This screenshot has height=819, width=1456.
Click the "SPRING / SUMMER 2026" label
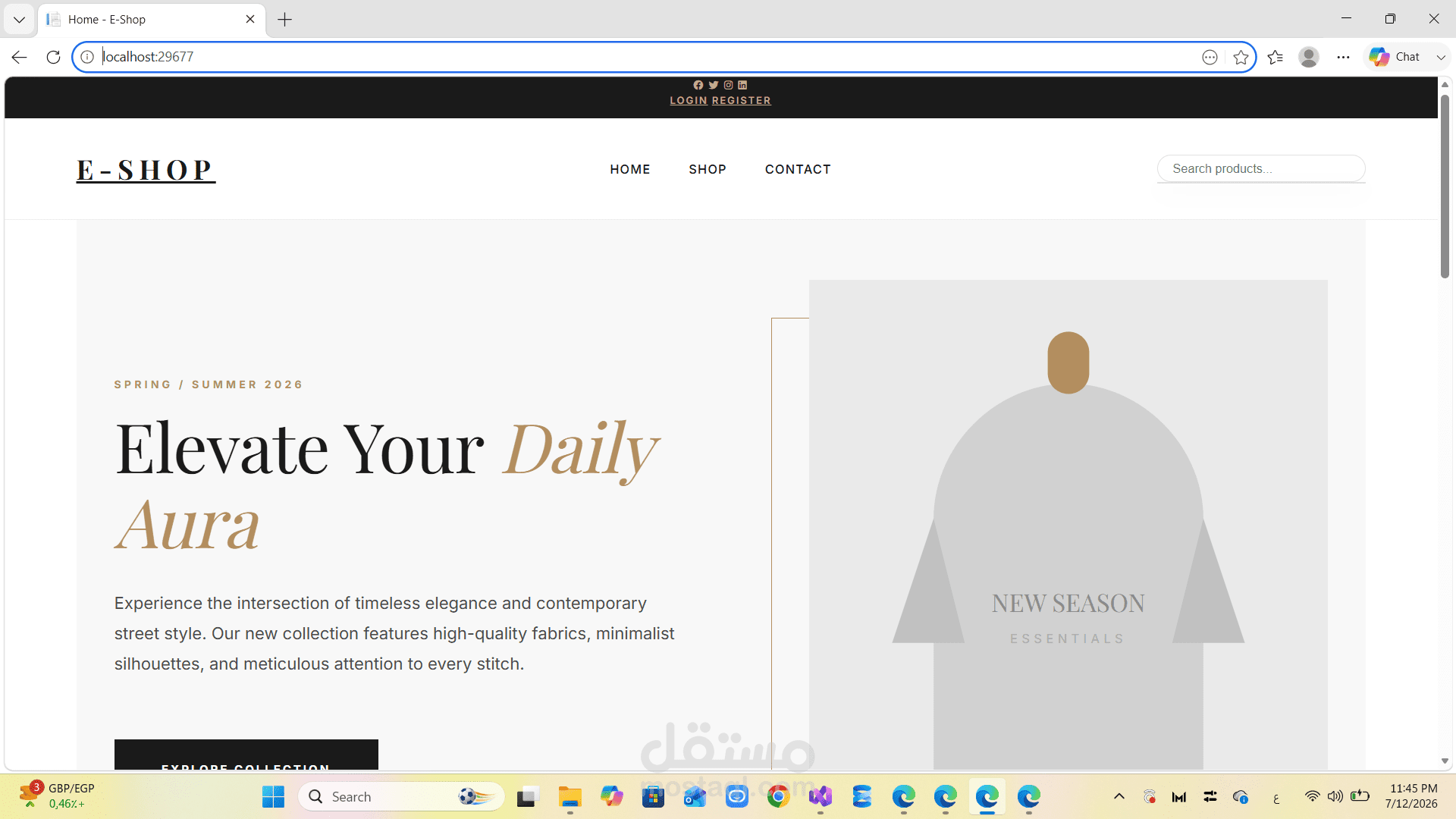click(x=209, y=384)
